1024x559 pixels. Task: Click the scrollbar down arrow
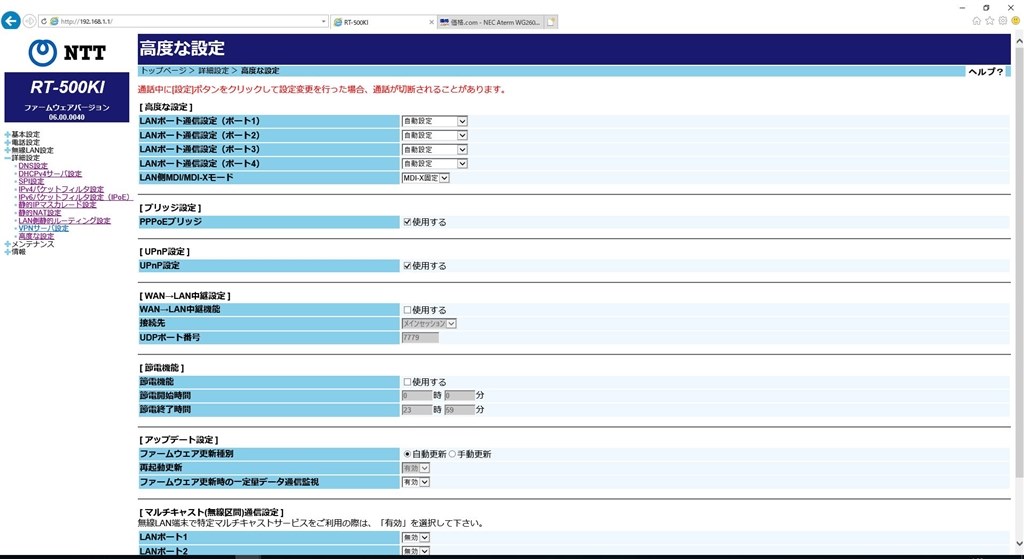tap(1018, 543)
